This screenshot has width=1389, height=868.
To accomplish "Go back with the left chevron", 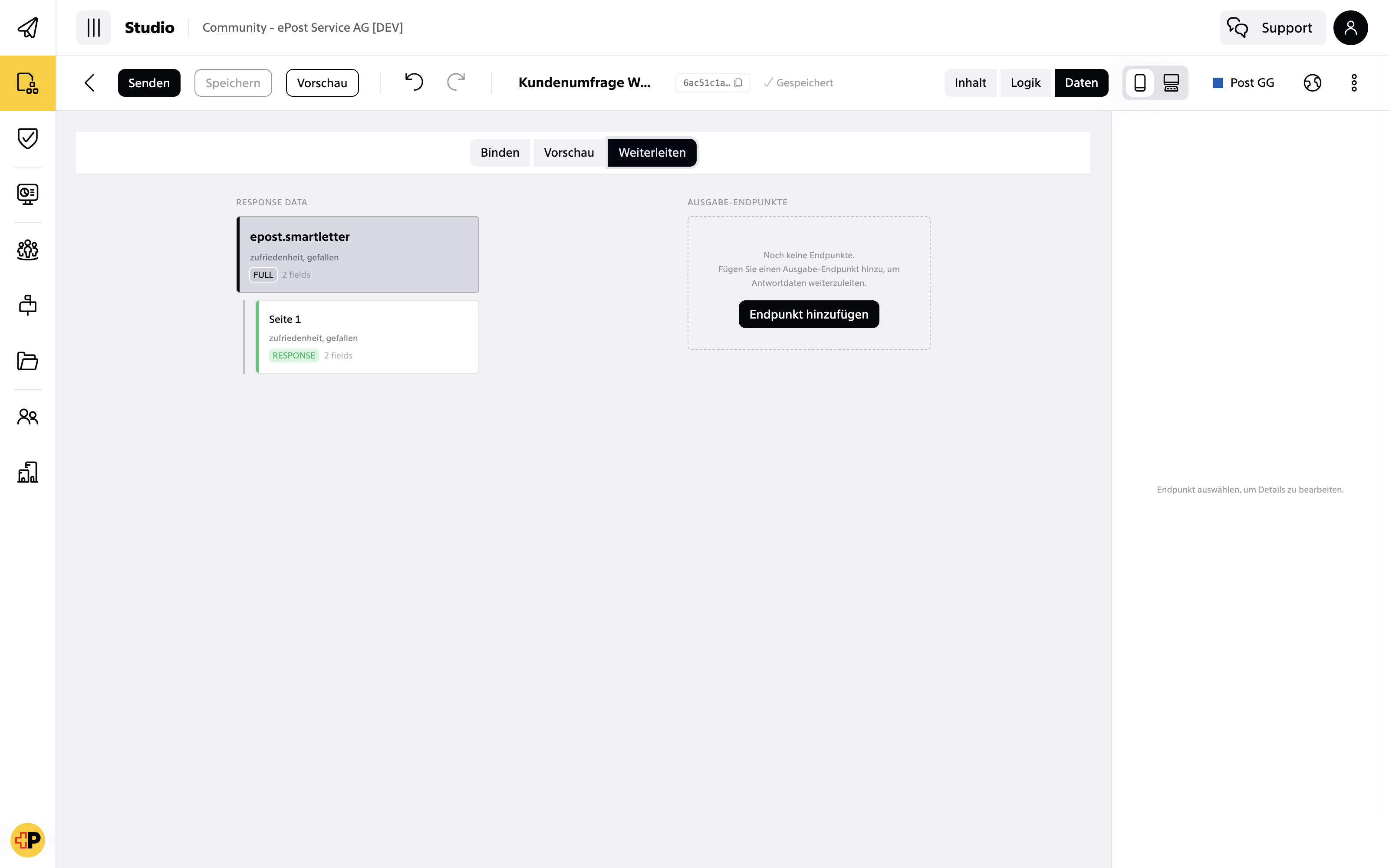I will [89, 82].
